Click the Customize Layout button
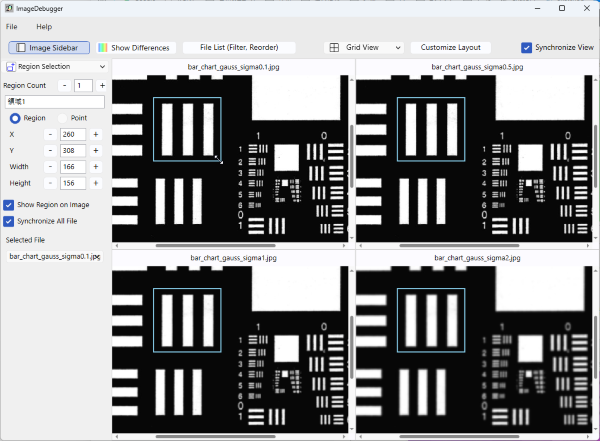Screen dimensions: 600x441 coord(450,47)
